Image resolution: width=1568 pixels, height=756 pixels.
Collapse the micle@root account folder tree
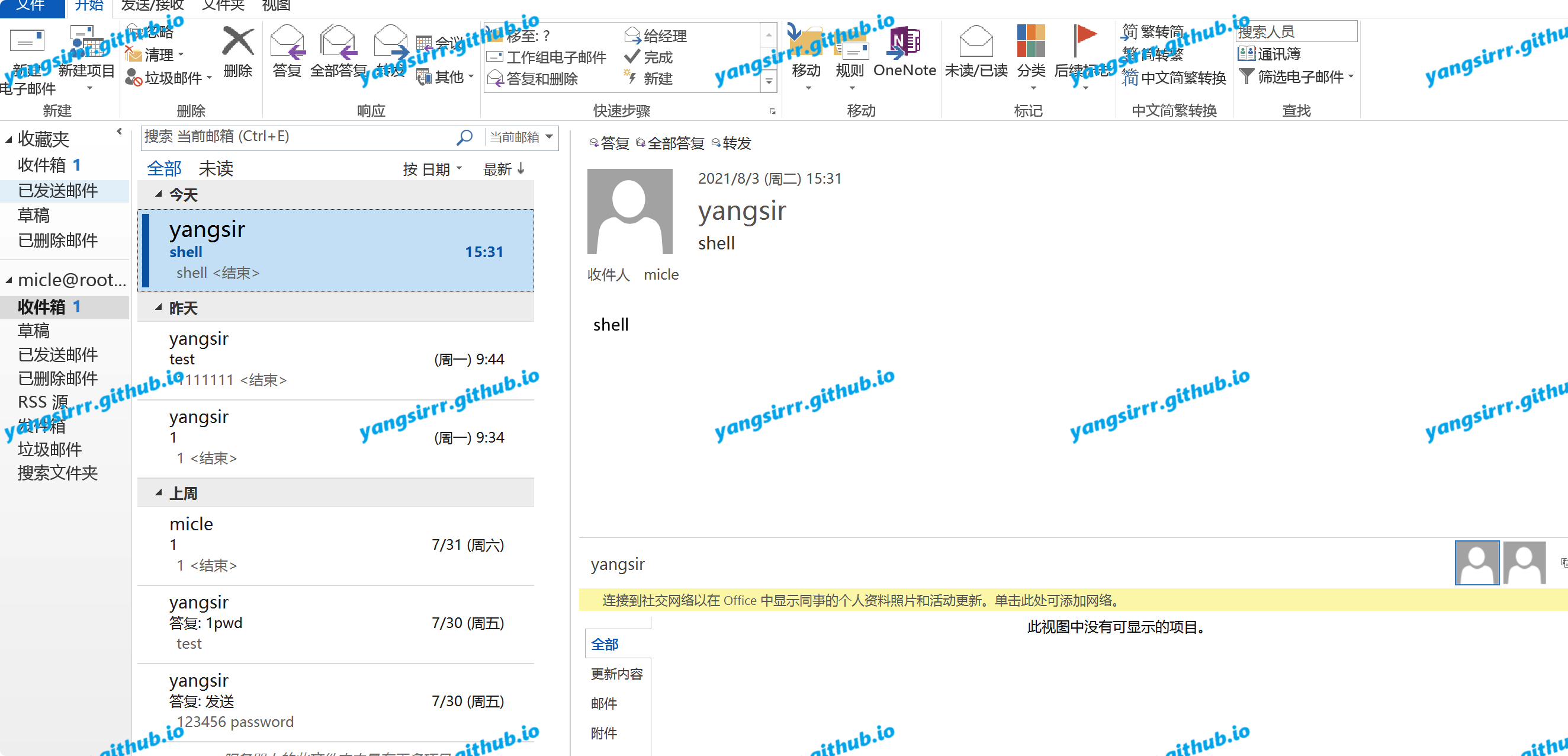coord(8,280)
